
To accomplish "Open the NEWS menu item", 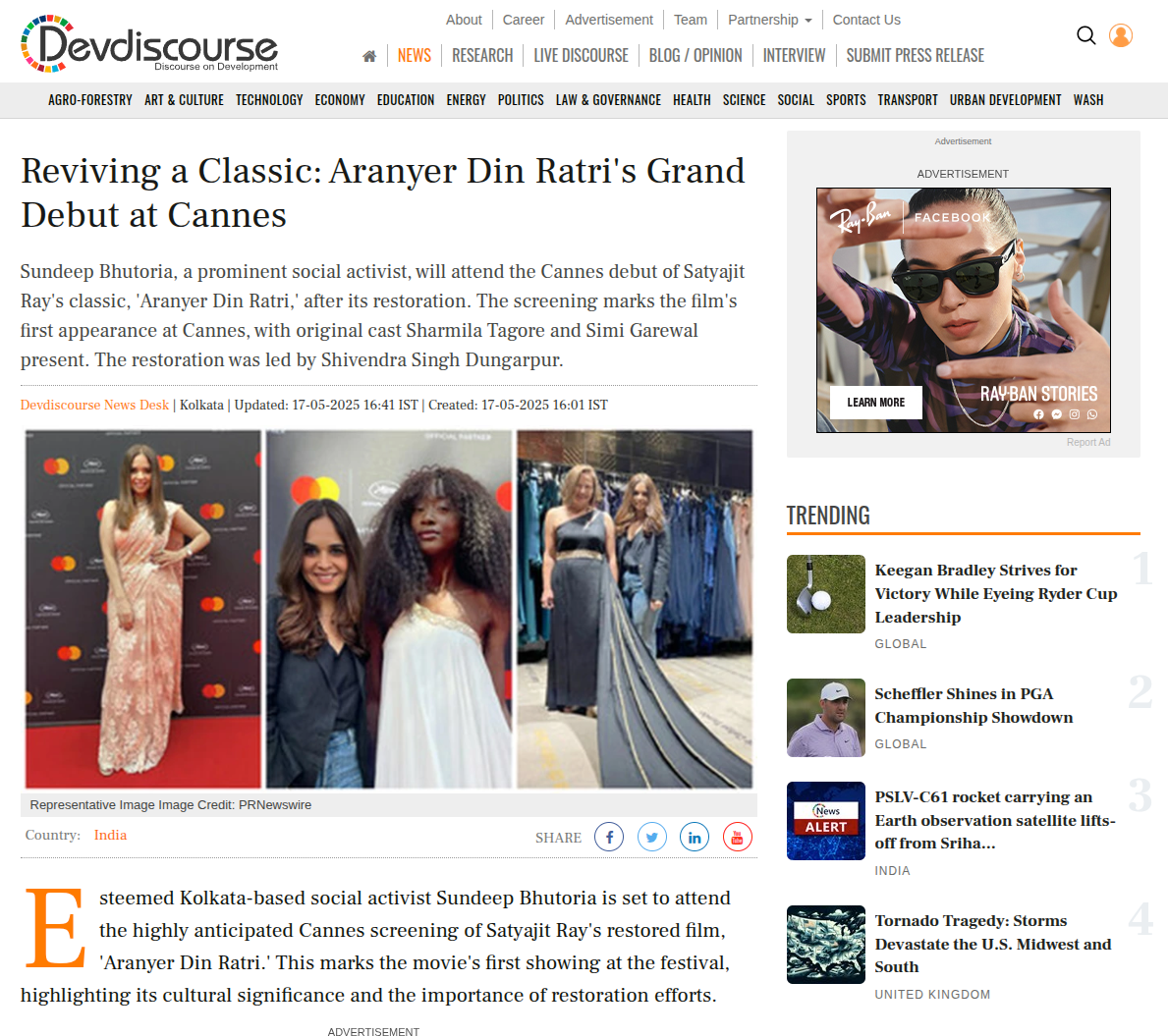I will point(415,56).
